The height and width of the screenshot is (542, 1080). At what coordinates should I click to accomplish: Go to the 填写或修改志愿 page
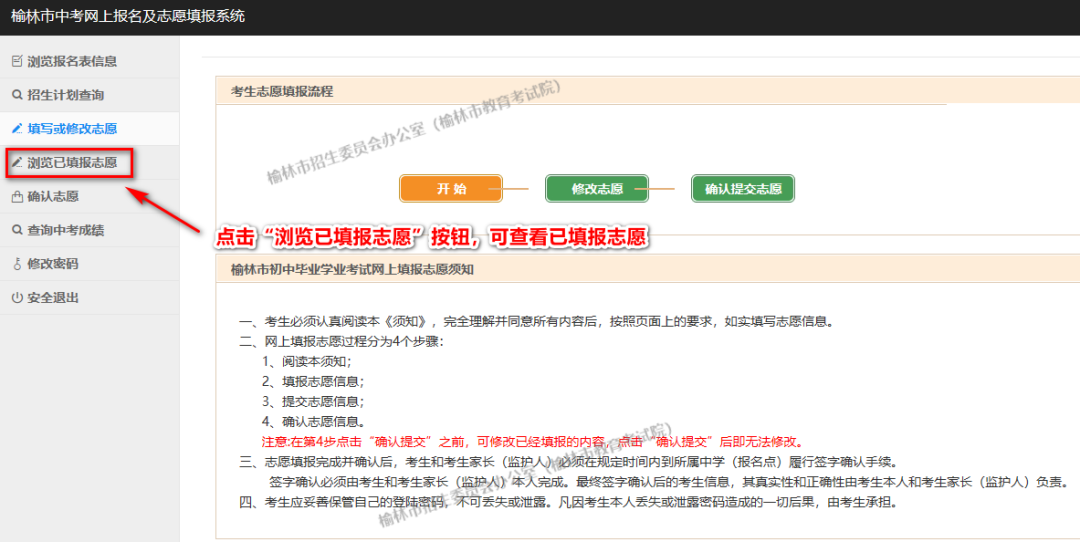point(72,129)
